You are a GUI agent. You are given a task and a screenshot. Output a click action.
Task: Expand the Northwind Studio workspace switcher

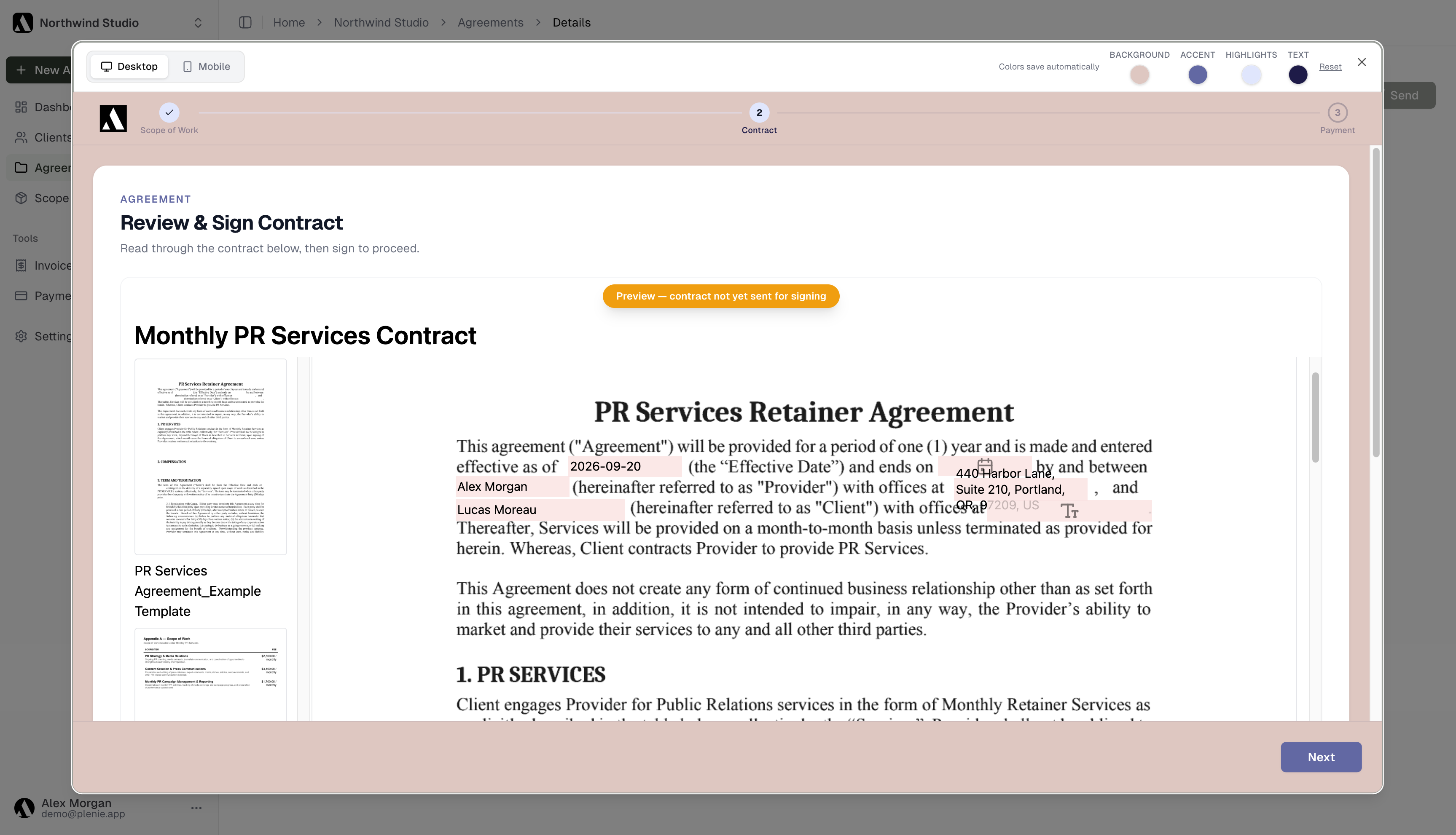pos(198,22)
